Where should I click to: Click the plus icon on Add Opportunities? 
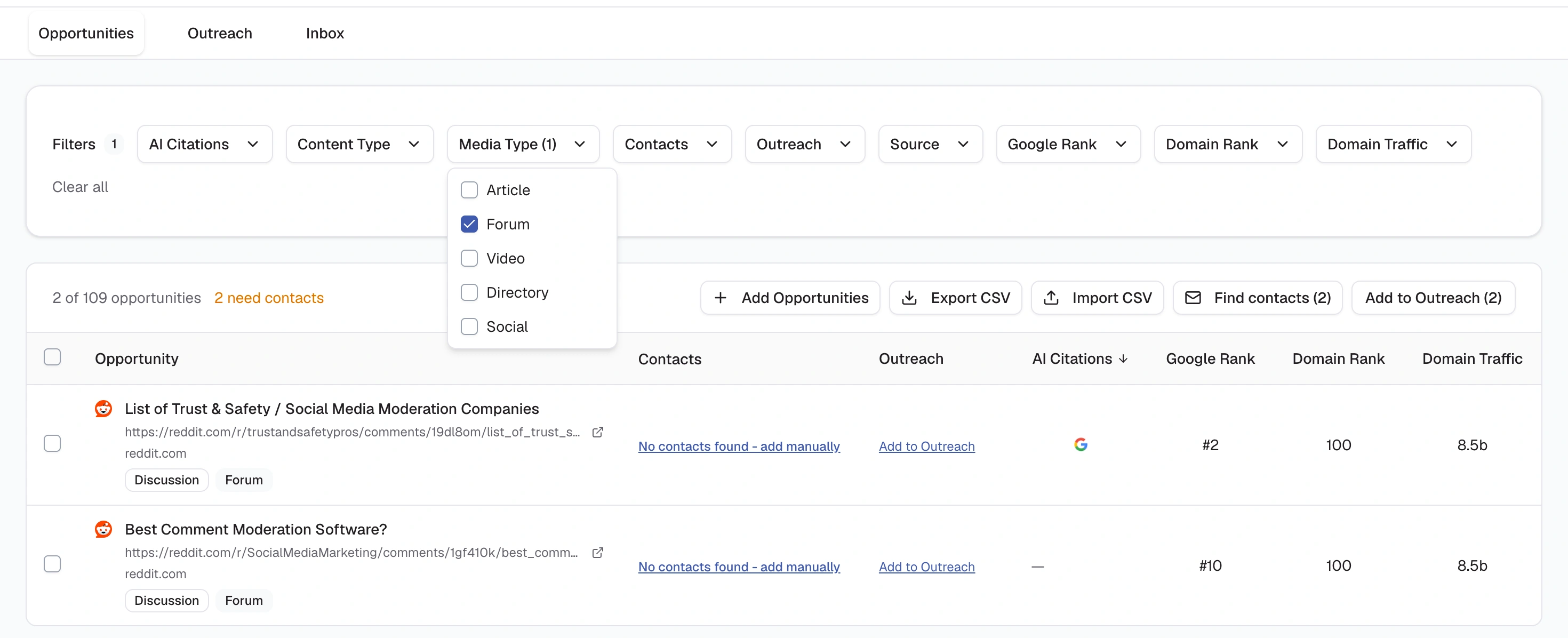tap(720, 298)
